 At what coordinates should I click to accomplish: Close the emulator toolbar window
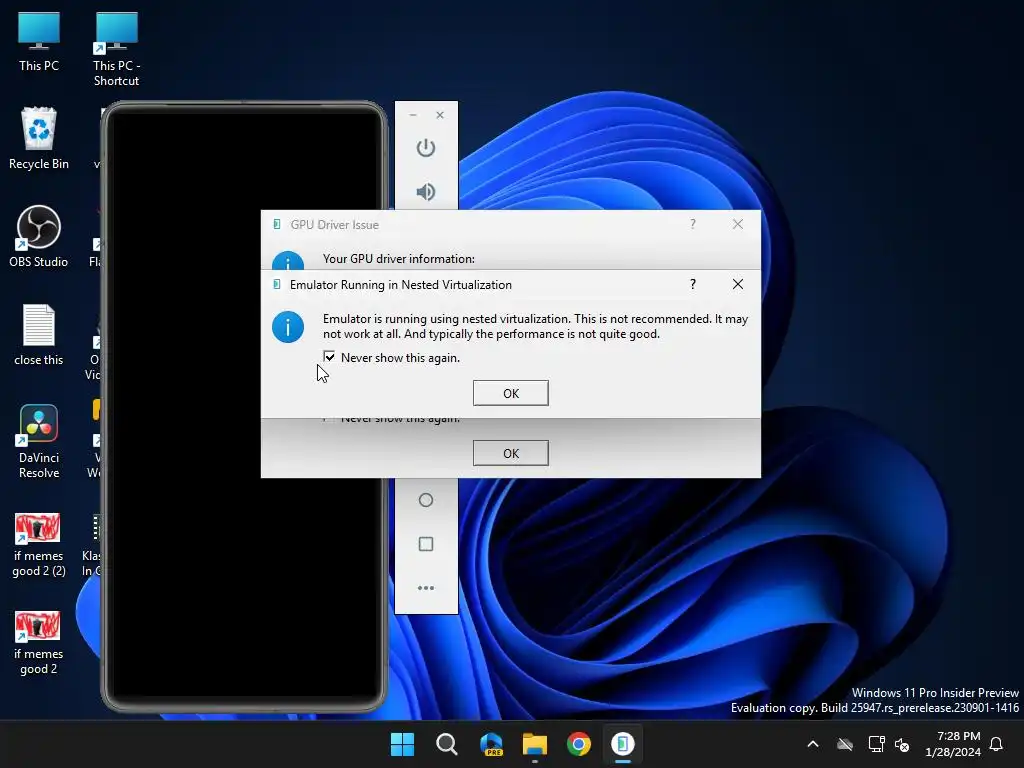[440, 115]
